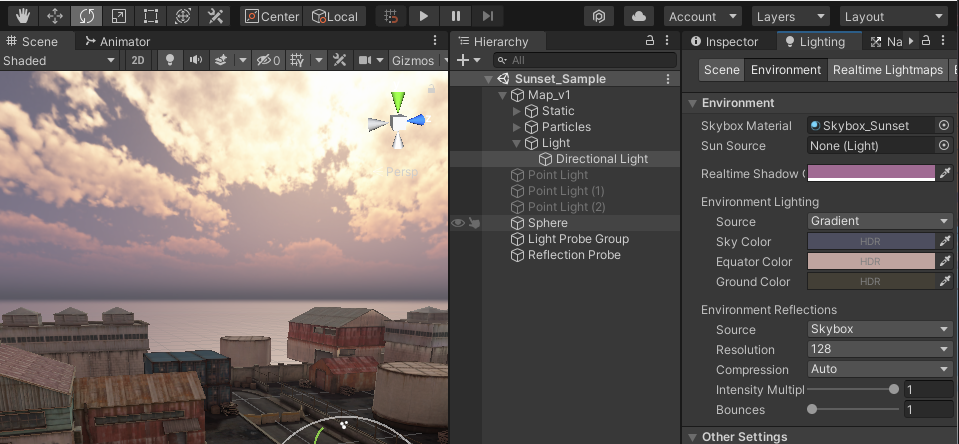Toggle Sphere visibility eye icon
Image resolution: width=959 pixels, height=444 pixels.
pyautogui.click(x=457, y=223)
